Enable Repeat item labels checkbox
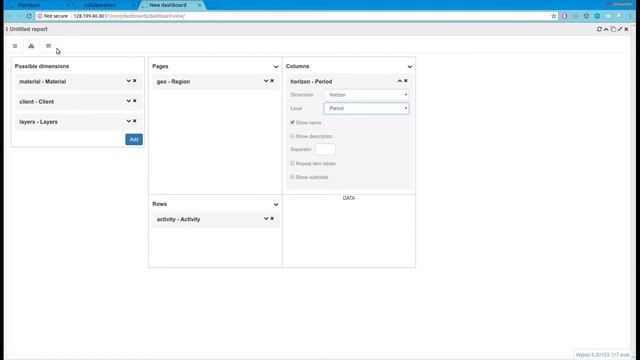This screenshot has width=640, height=360. tap(292, 163)
